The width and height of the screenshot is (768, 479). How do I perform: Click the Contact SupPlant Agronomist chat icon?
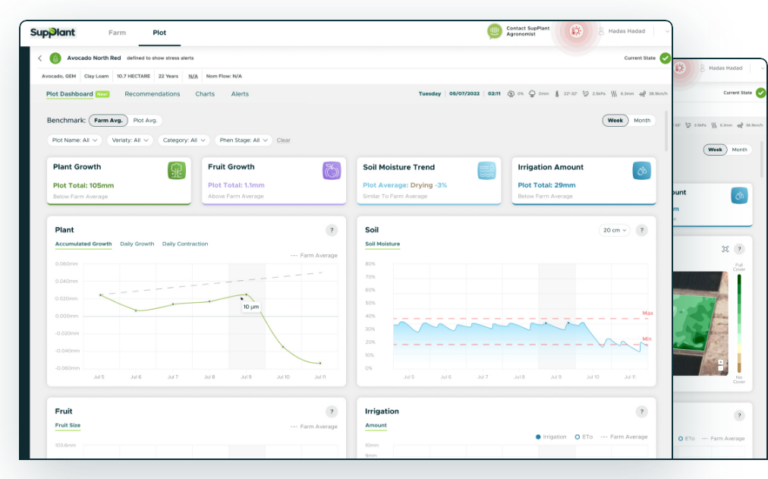(x=494, y=32)
